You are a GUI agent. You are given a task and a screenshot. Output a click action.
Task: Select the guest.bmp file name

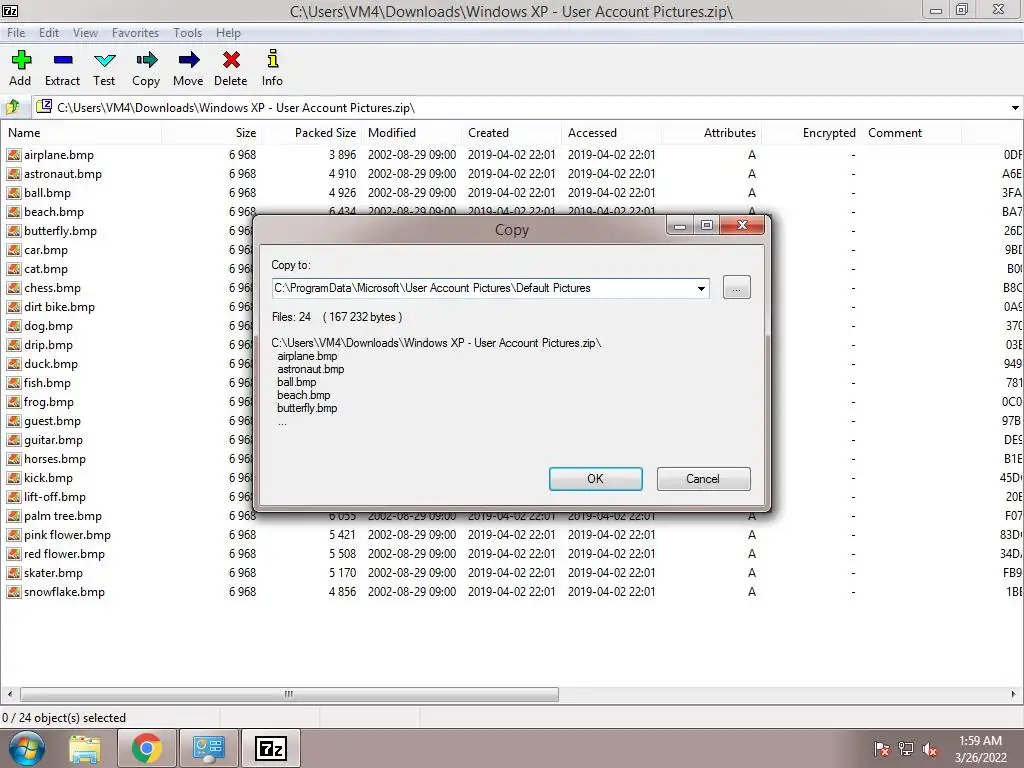(52, 421)
